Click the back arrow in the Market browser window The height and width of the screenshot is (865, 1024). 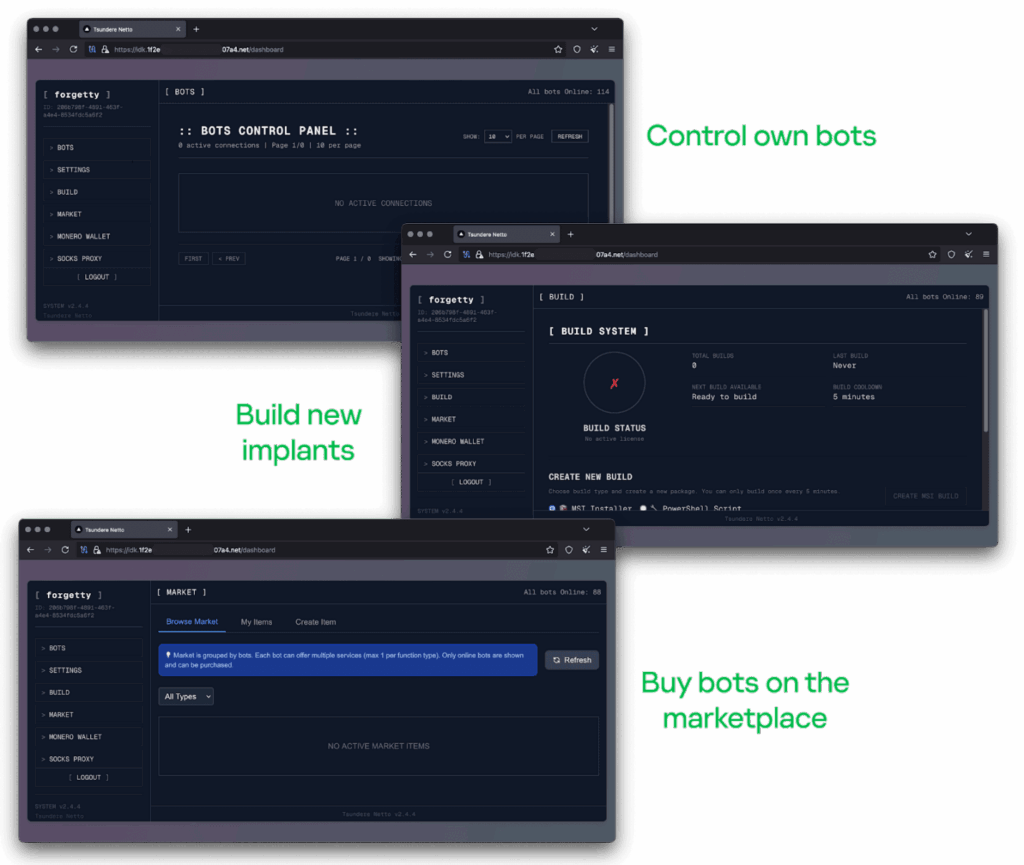[30, 550]
